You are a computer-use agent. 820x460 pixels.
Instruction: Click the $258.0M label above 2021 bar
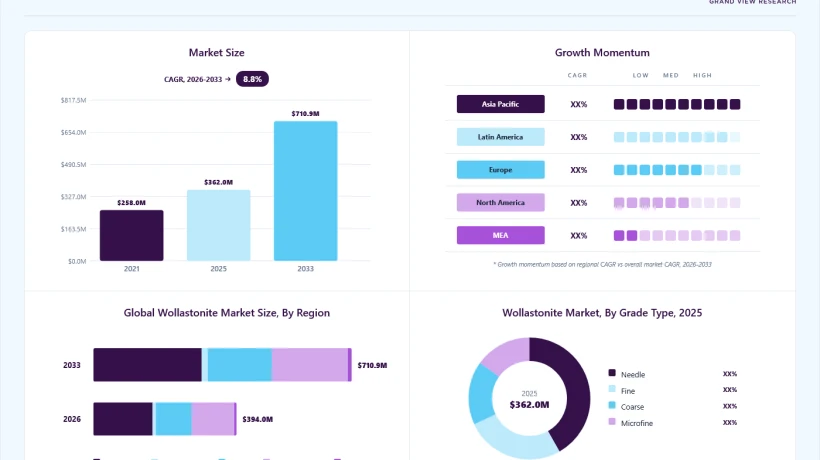[132, 202]
